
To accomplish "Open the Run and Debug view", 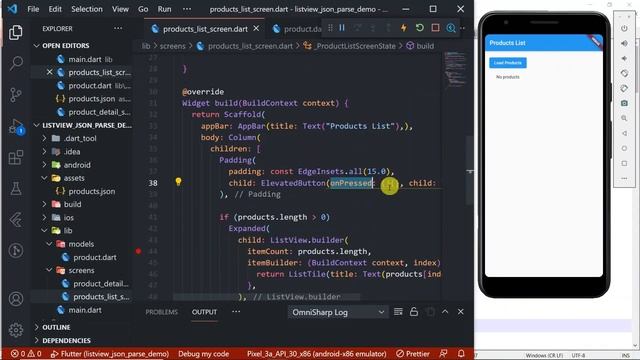I will [x=16, y=127].
